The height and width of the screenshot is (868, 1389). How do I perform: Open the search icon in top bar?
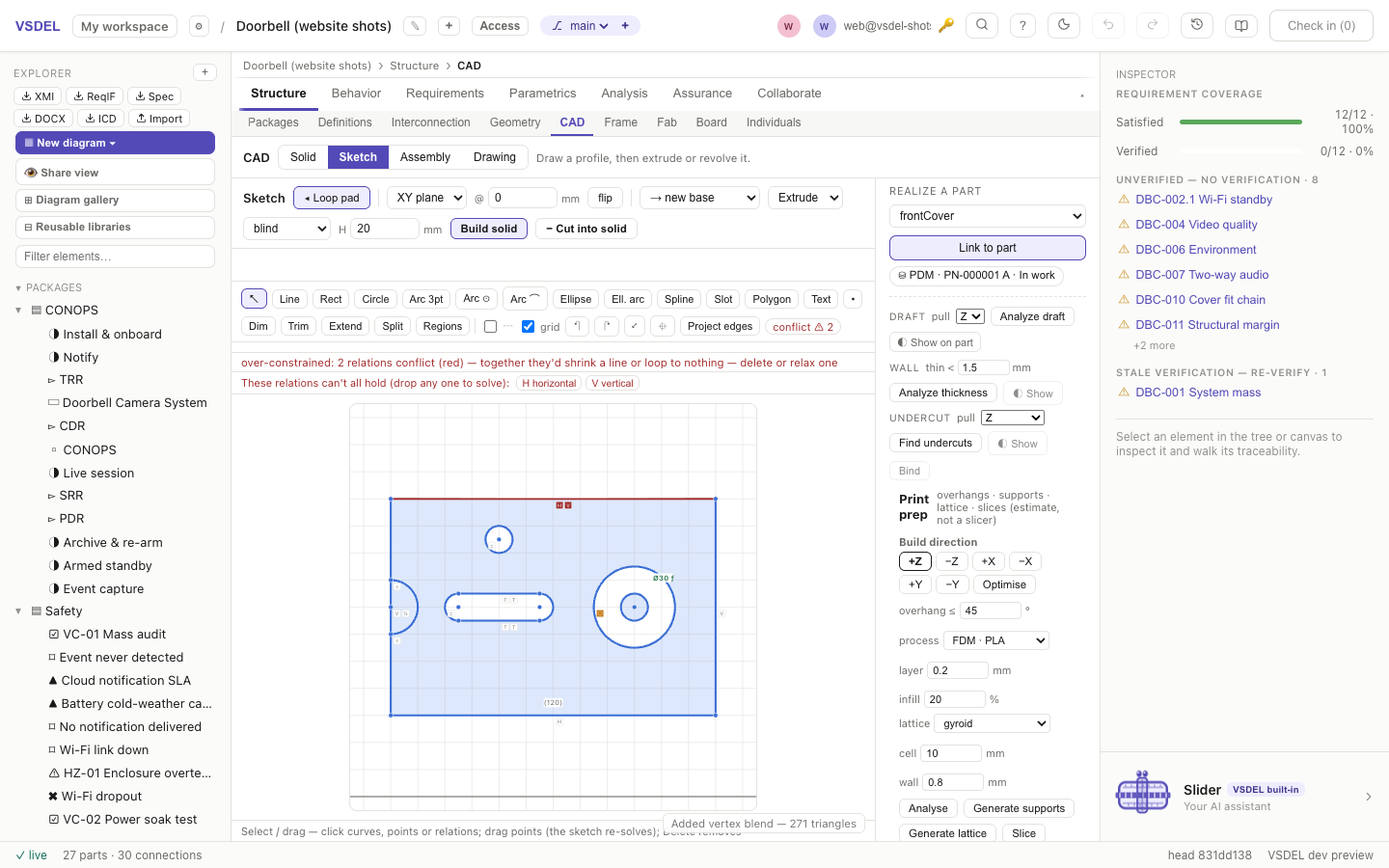(982, 26)
